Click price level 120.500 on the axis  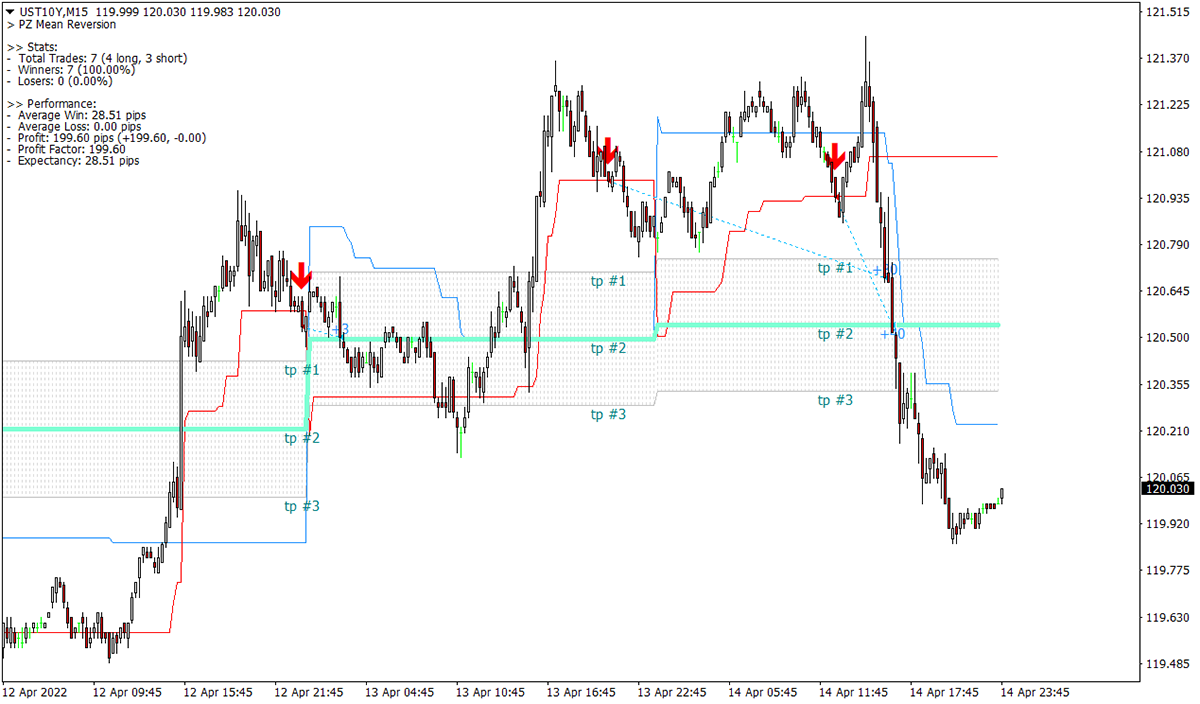(x=1166, y=338)
